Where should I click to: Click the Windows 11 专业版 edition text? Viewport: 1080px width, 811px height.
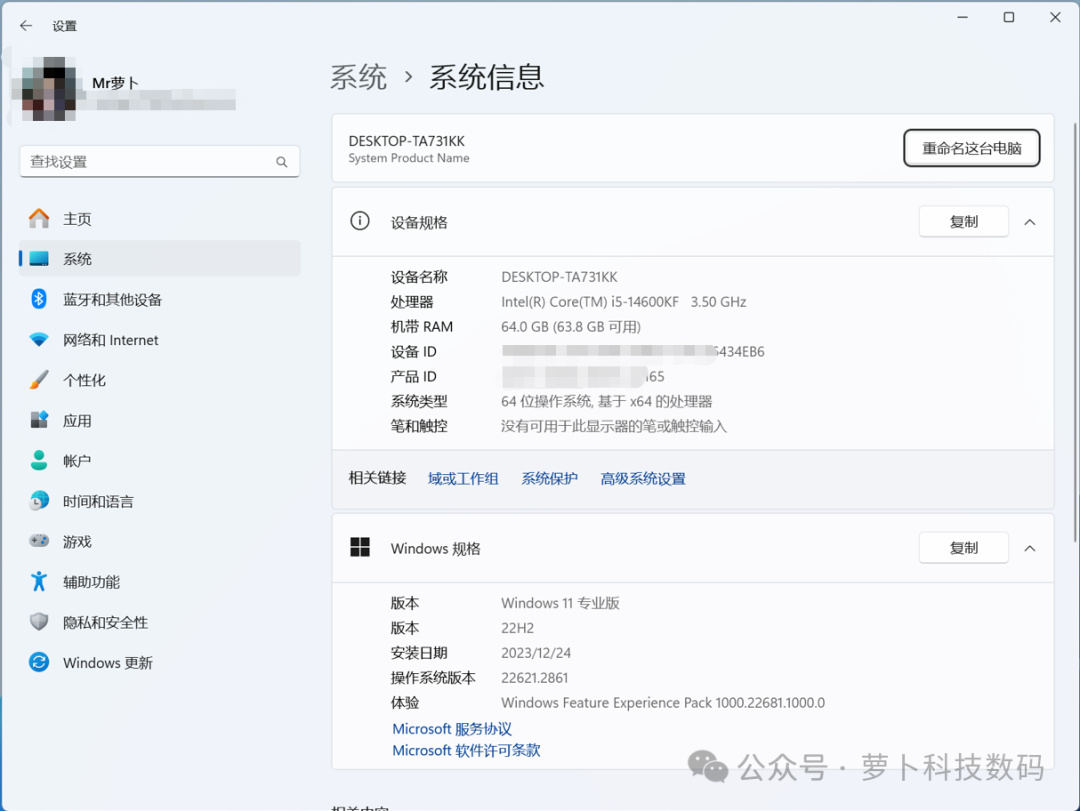[x=561, y=603]
